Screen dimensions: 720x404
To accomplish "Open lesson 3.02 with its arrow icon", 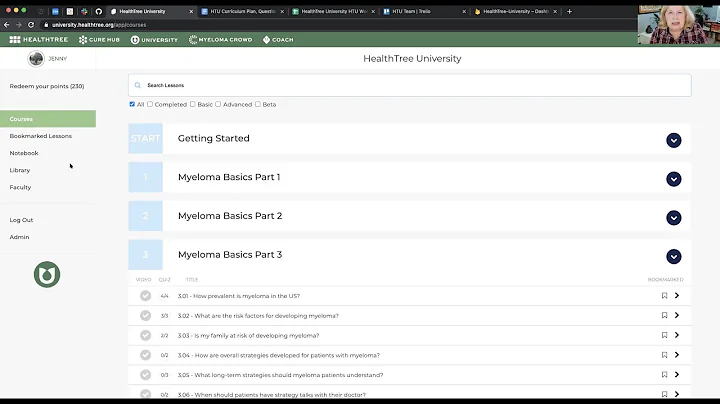I will point(677,316).
